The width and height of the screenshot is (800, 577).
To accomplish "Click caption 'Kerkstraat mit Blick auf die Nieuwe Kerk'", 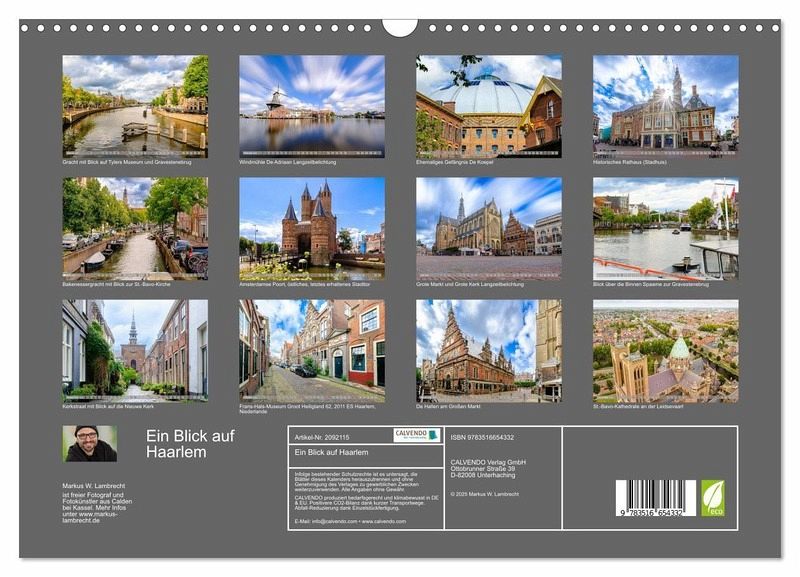I will point(108,407).
